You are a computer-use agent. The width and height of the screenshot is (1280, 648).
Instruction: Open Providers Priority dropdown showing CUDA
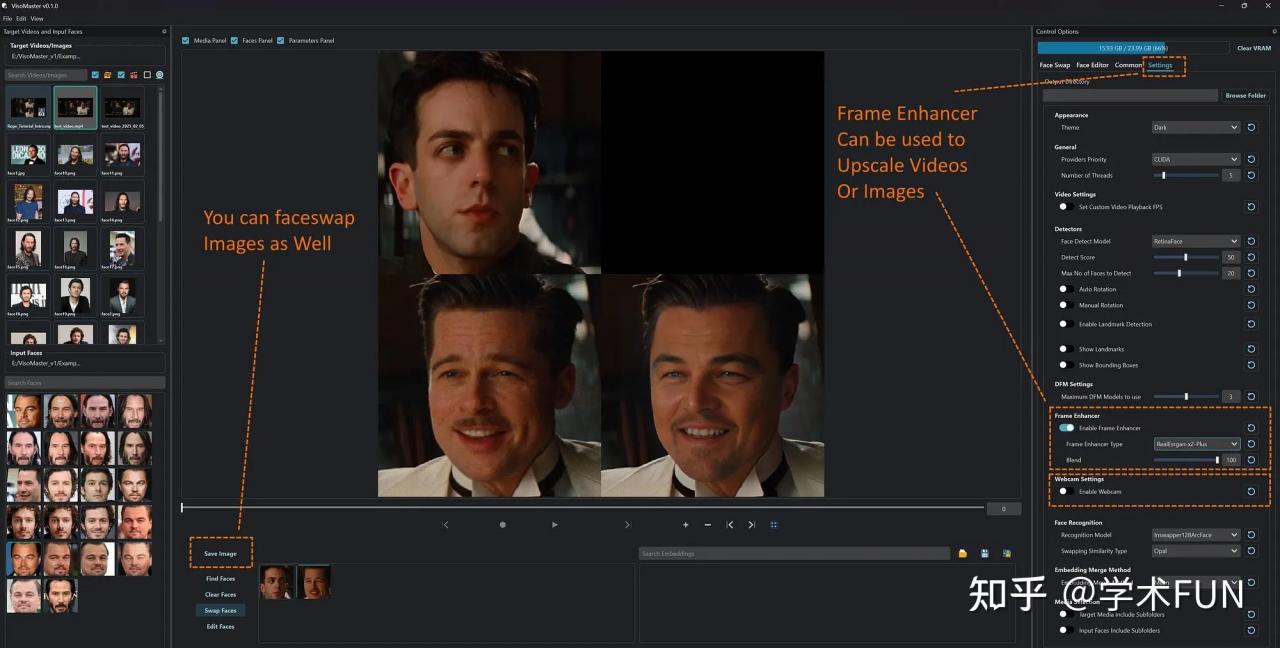(1196, 159)
